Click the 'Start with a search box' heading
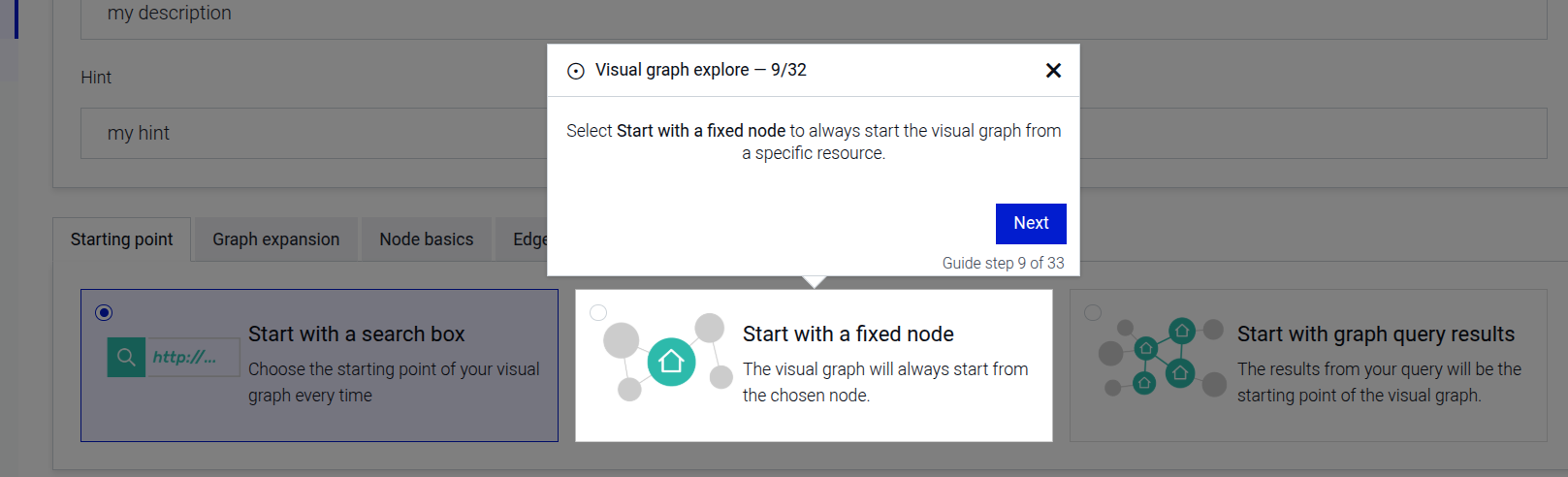Image resolution: width=1568 pixels, height=477 pixels. click(x=356, y=334)
